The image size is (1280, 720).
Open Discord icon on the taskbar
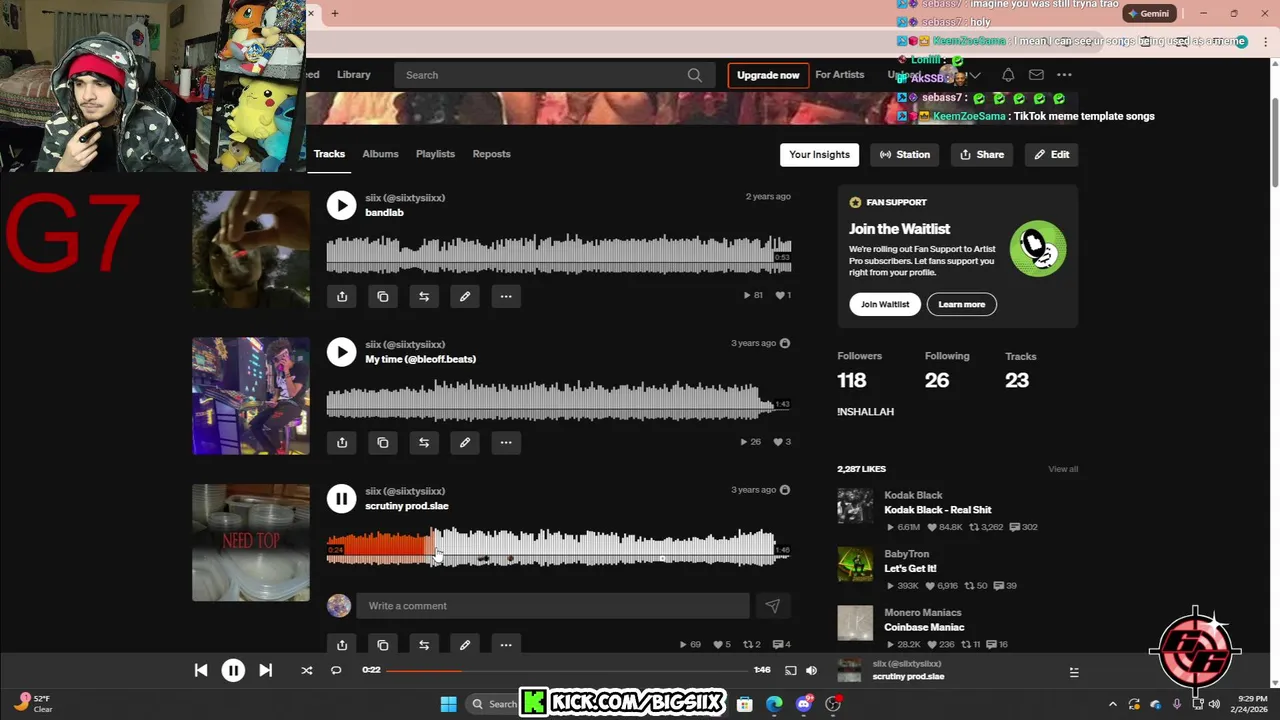point(804,704)
